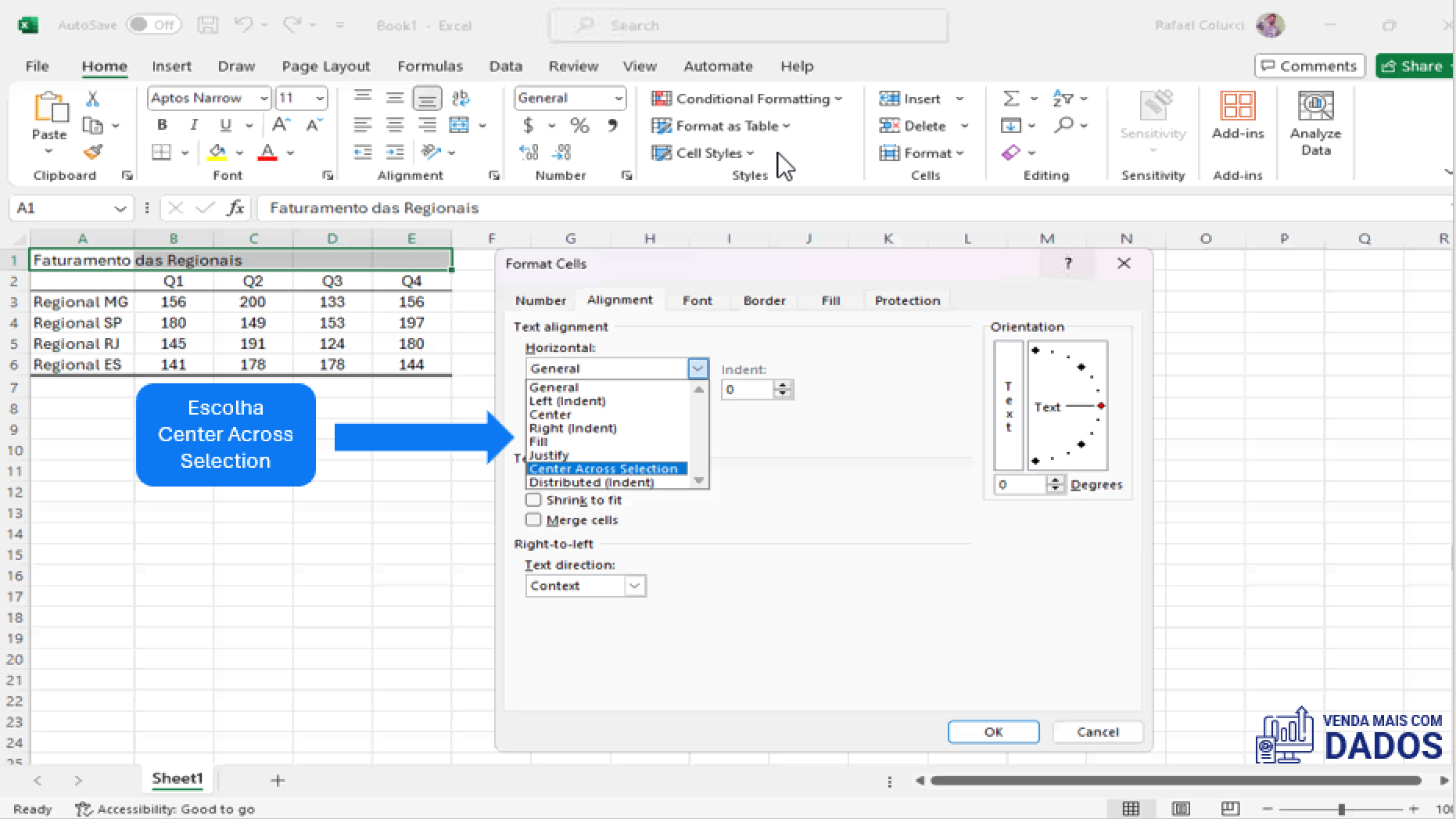Toggle the AutoSave switch on
This screenshot has height=819, width=1456.
click(x=153, y=25)
